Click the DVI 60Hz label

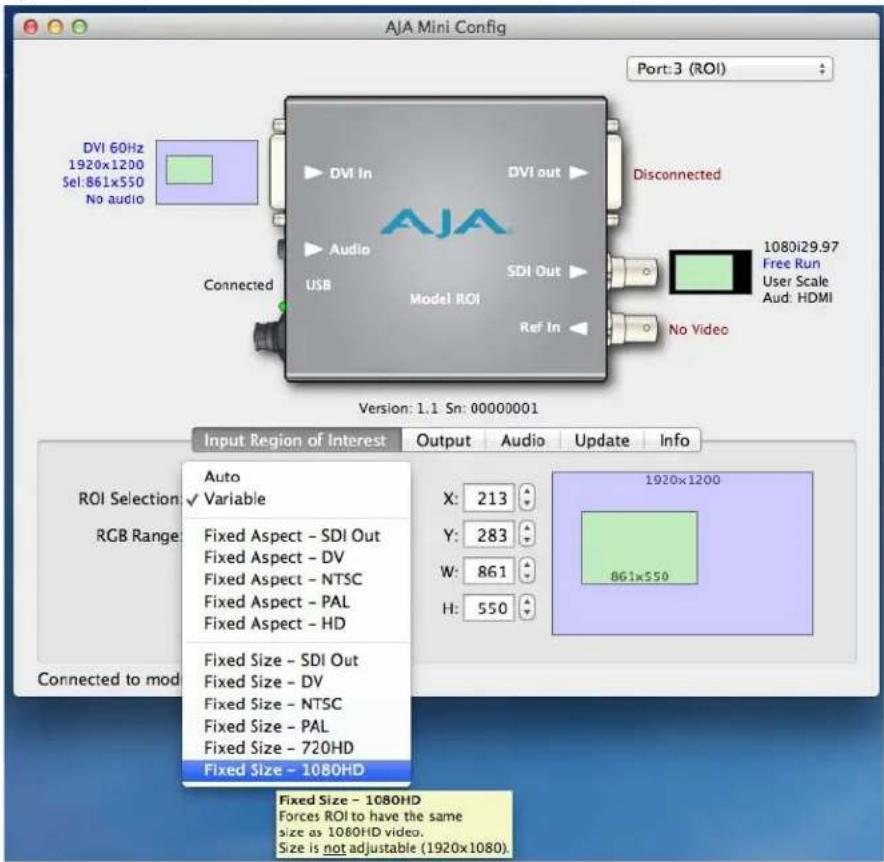click(113, 148)
